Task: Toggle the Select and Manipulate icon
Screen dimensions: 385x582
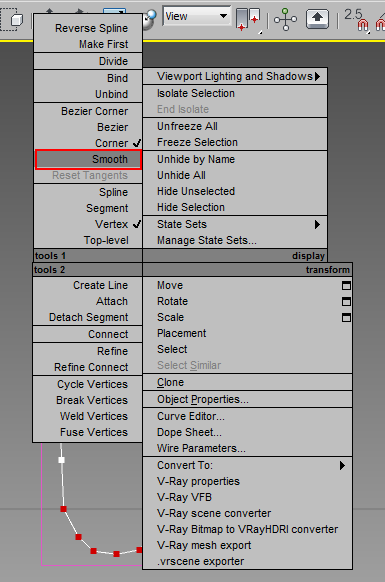Action: click(285, 19)
